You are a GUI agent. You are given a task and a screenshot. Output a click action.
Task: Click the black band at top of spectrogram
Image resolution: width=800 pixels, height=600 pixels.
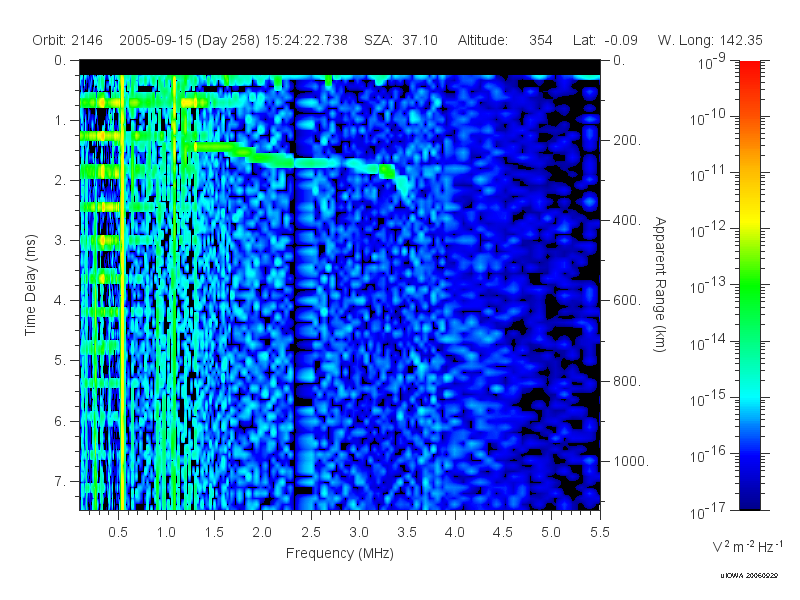[x=340, y=67]
